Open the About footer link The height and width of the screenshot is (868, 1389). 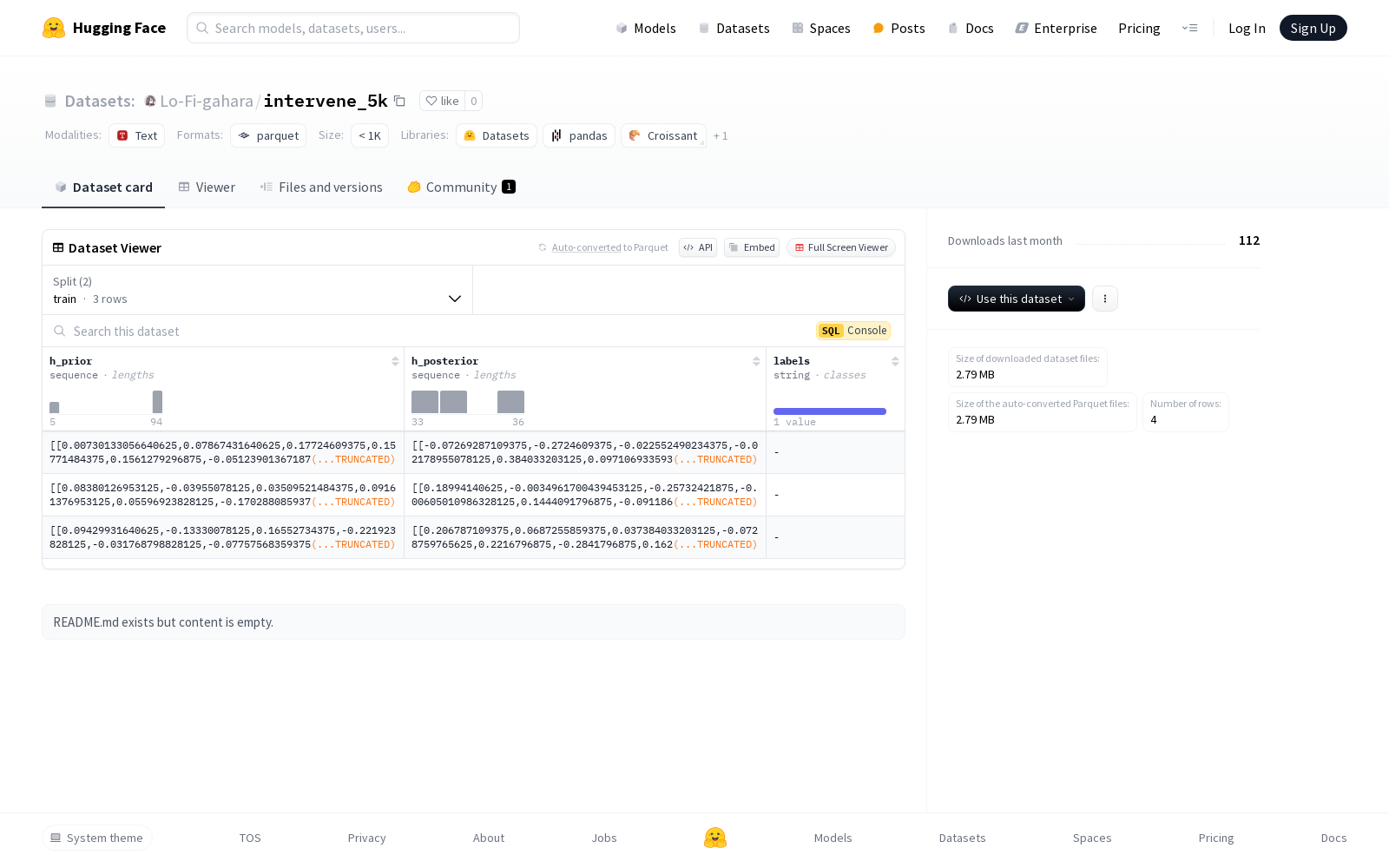click(x=489, y=838)
